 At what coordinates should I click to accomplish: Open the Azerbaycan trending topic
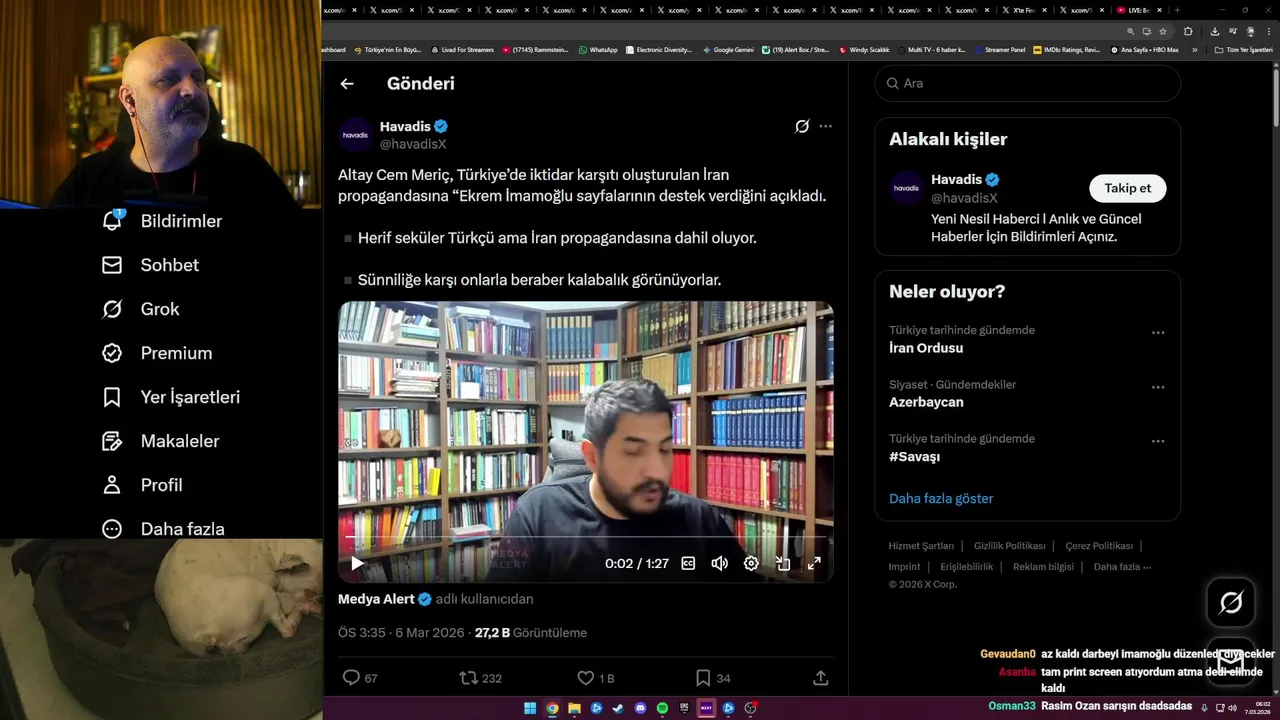pyautogui.click(x=926, y=402)
